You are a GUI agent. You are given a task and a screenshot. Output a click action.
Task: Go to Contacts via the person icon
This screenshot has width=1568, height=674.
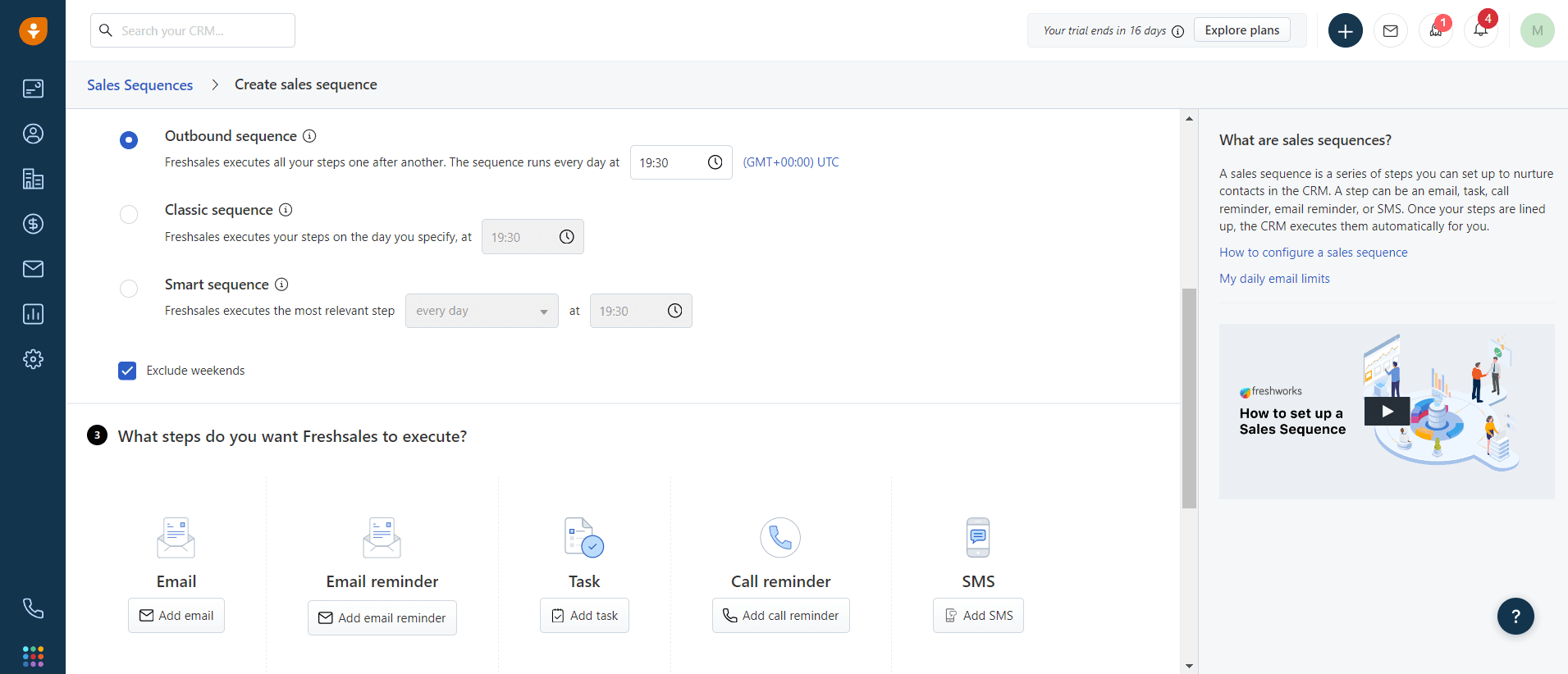(33, 134)
